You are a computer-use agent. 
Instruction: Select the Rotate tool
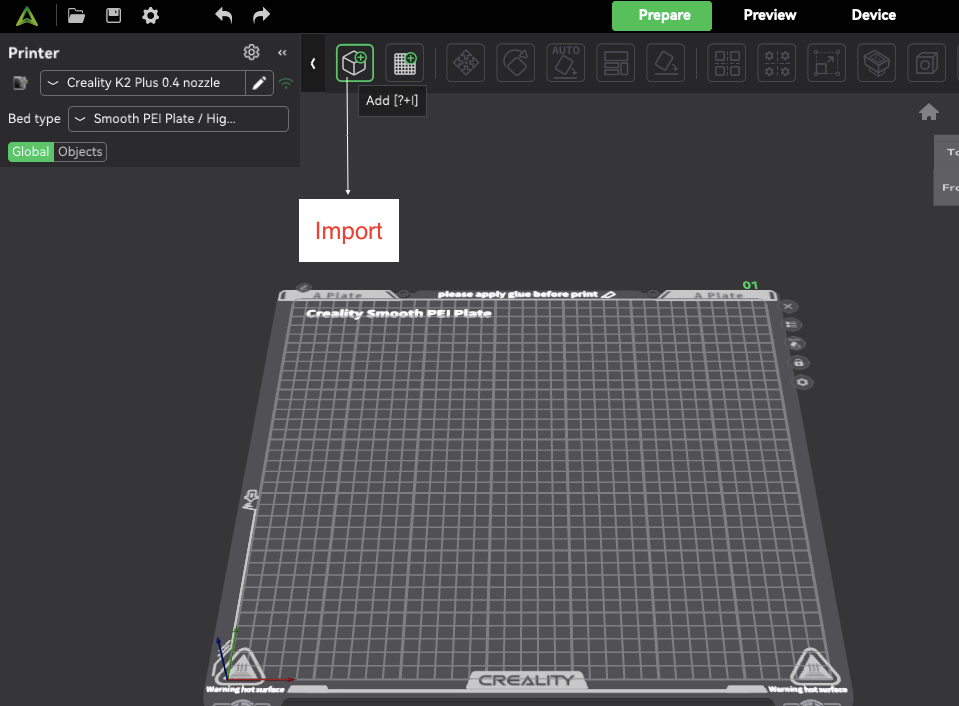tap(516, 62)
